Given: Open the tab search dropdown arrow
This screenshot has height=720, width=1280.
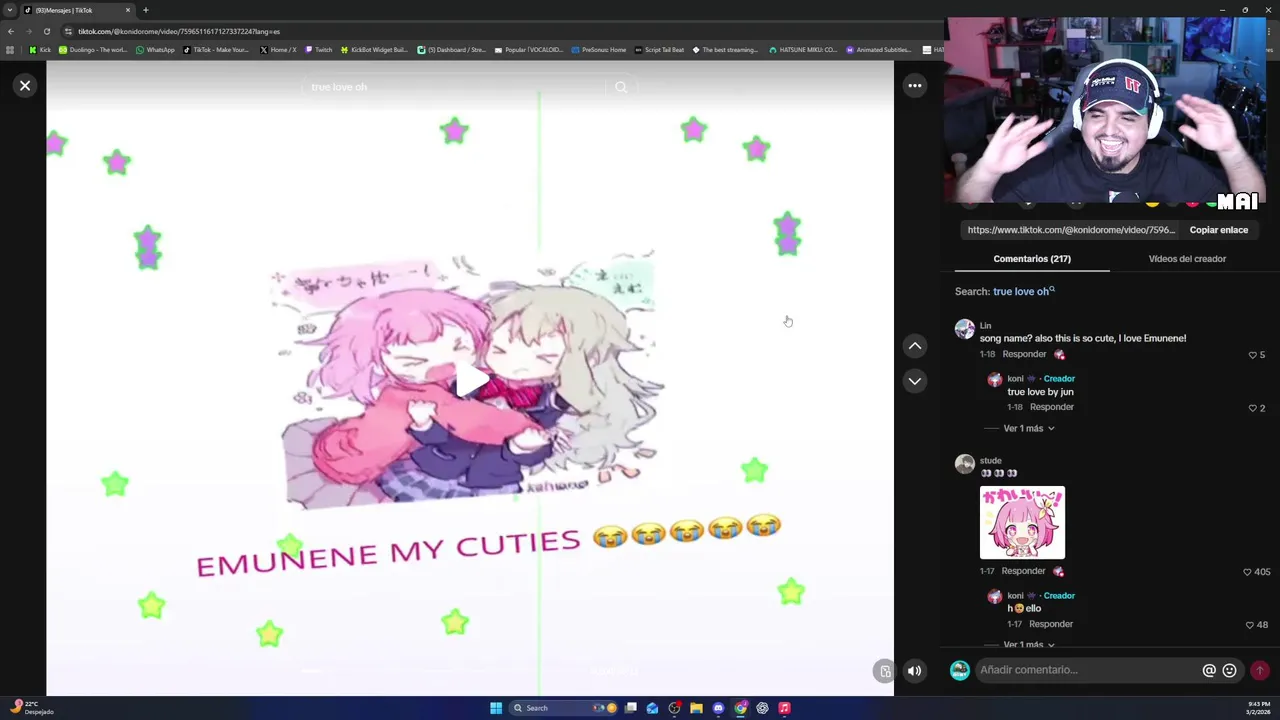Looking at the screenshot, I should click(10, 10).
